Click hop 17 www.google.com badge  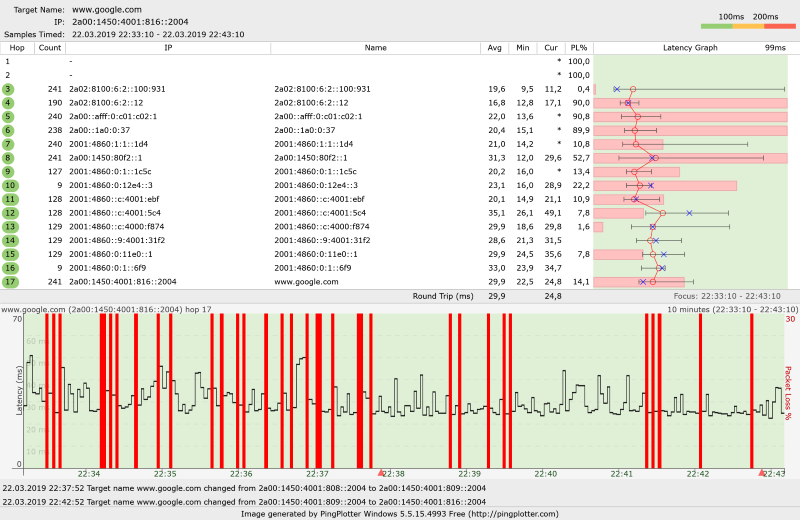[10, 282]
